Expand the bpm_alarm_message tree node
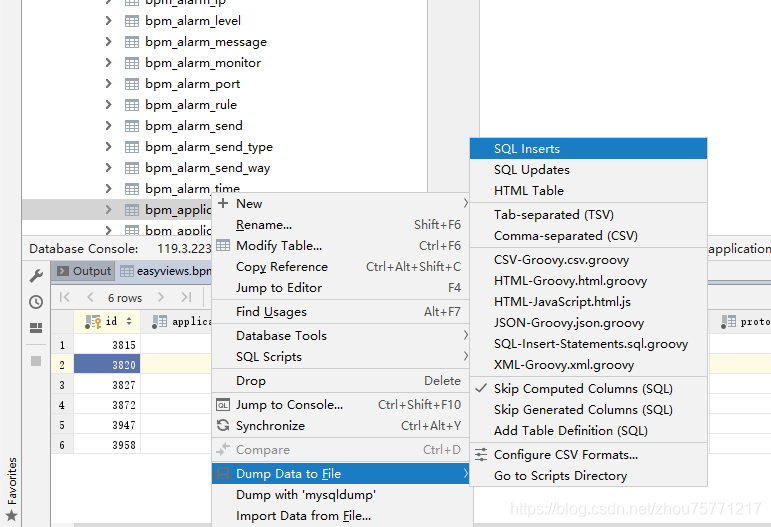This screenshot has height=527, width=771. coord(109,42)
